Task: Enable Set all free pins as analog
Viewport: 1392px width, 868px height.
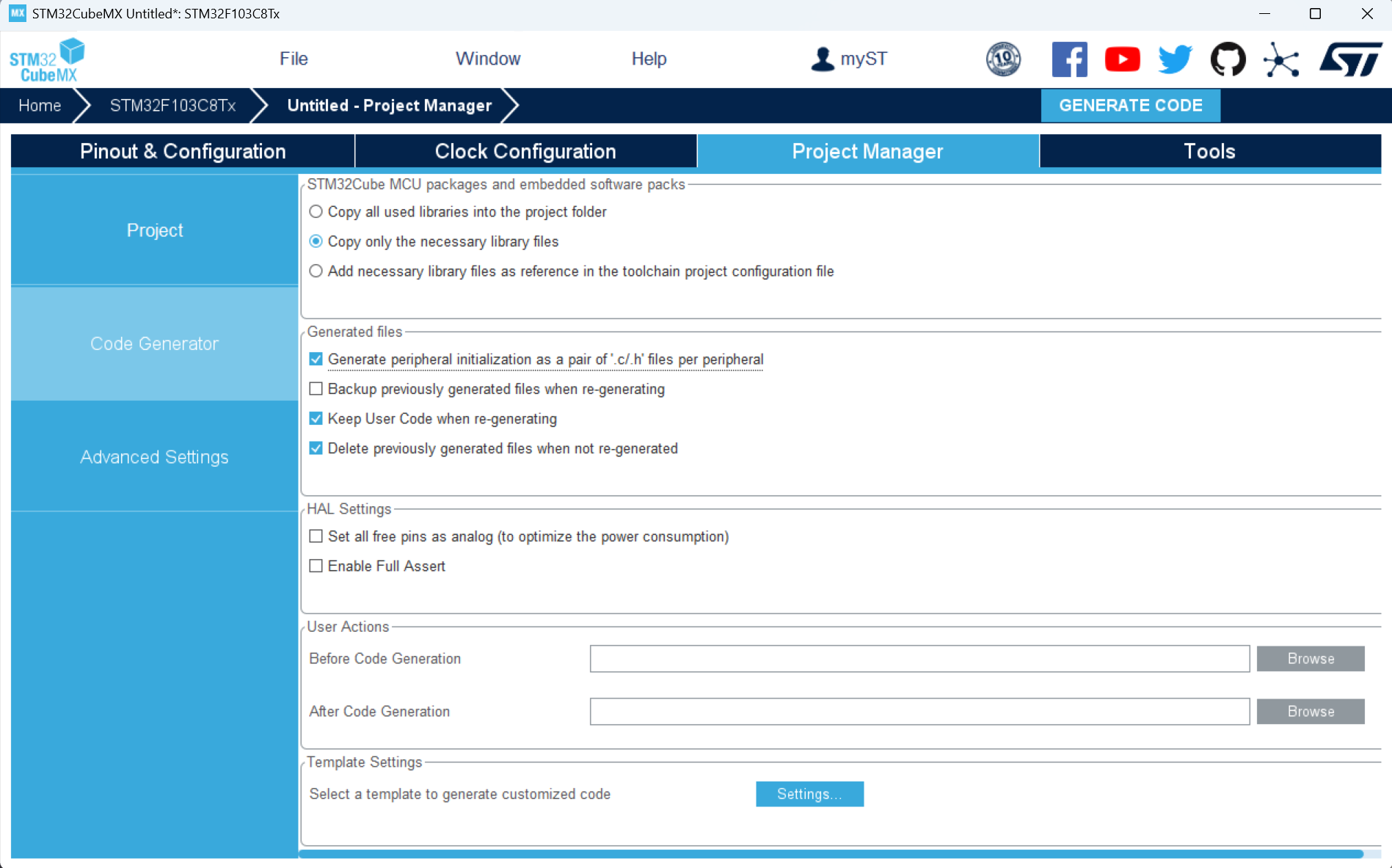Action: point(316,536)
